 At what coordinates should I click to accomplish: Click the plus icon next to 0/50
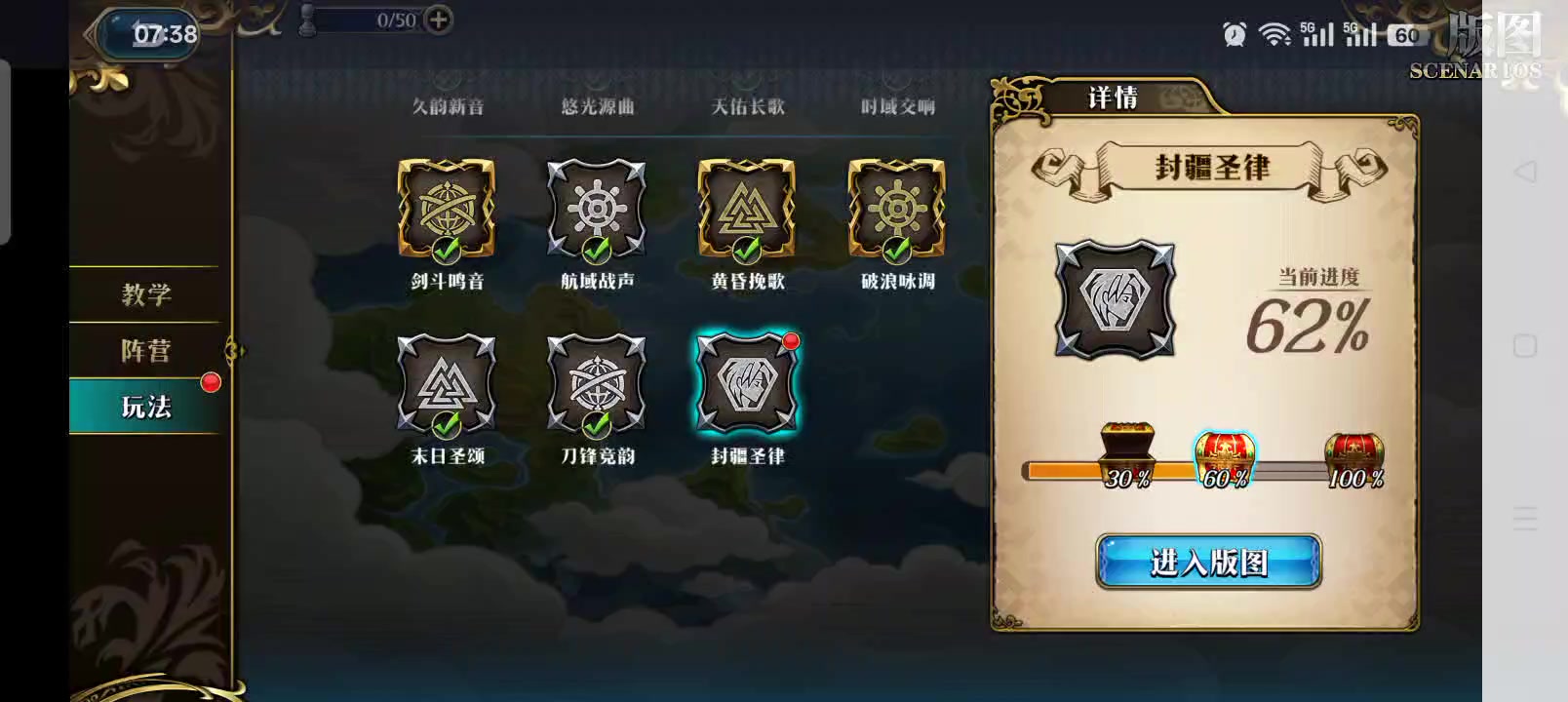440,19
